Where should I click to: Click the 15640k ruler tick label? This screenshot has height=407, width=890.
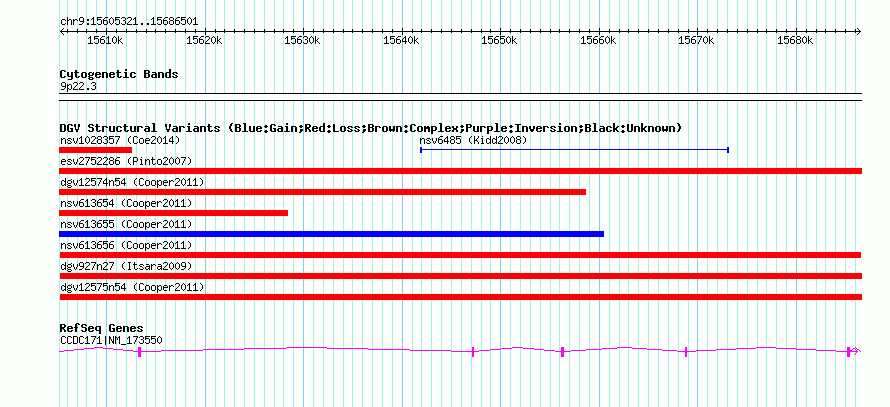[x=401, y=41]
